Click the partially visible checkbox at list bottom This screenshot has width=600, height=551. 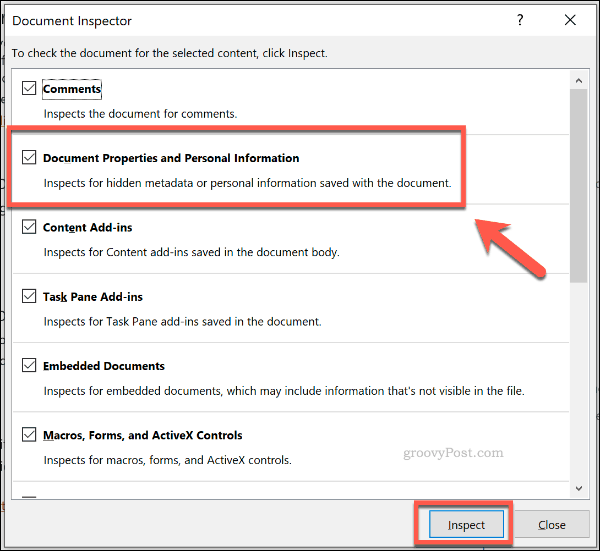[x=29, y=497]
